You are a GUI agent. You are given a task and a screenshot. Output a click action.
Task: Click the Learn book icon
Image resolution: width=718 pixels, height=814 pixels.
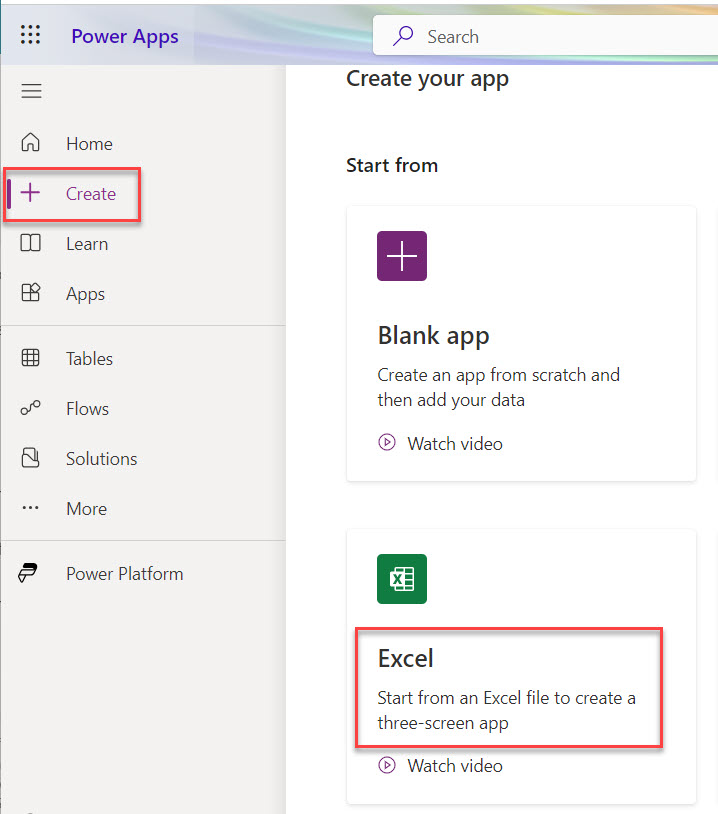30,242
